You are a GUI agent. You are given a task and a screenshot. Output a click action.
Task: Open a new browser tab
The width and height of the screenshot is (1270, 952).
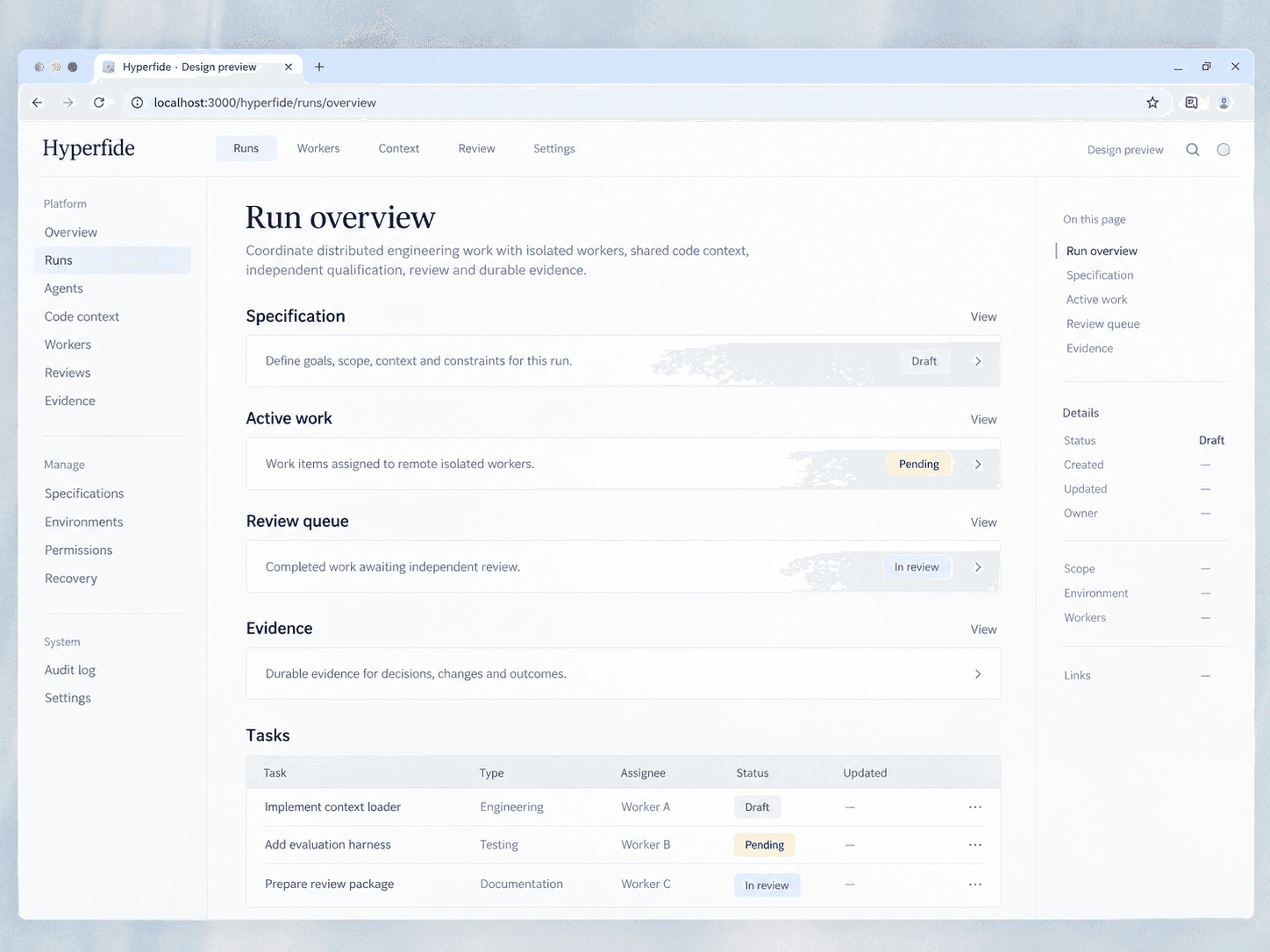point(319,67)
